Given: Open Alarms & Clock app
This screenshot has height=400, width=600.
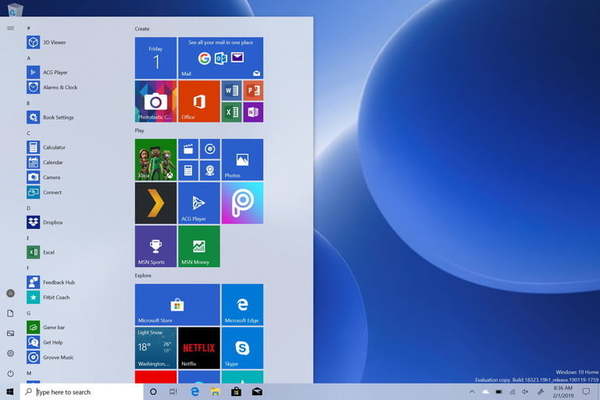Looking at the screenshot, I should pos(52,87).
